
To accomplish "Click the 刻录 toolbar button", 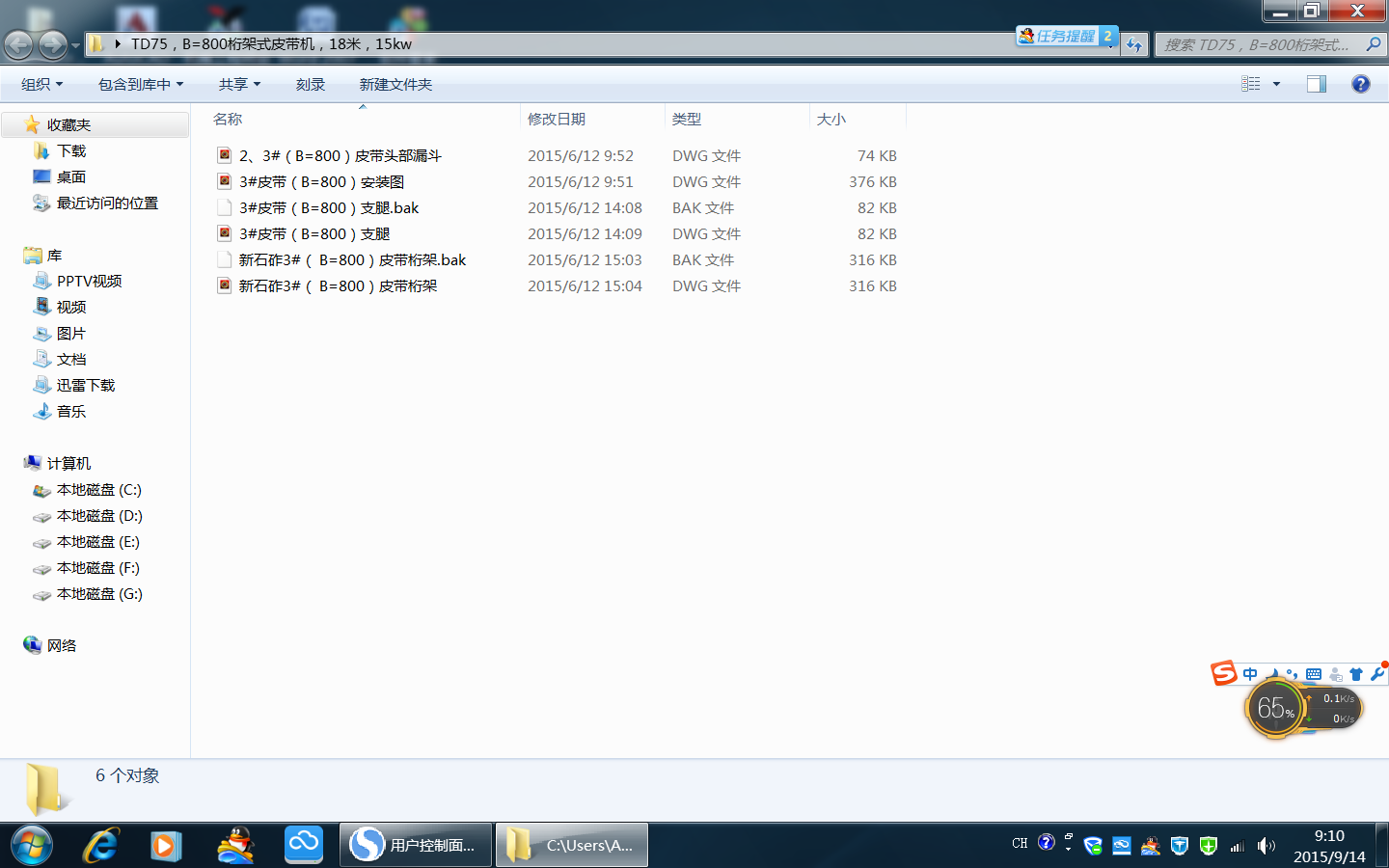I will pos(311,84).
